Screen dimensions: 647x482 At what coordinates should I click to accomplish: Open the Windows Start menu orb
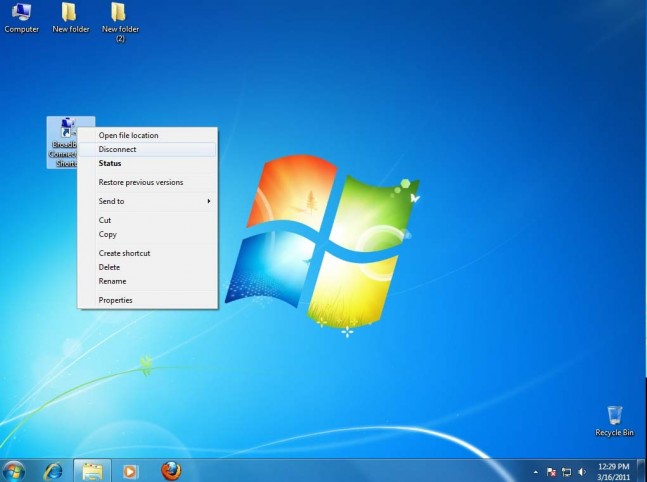[x=14, y=471]
